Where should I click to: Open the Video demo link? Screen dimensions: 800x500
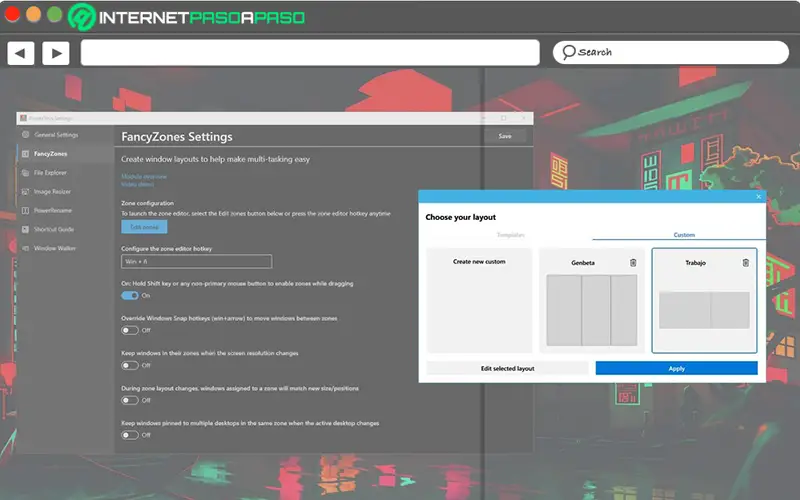[137, 184]
